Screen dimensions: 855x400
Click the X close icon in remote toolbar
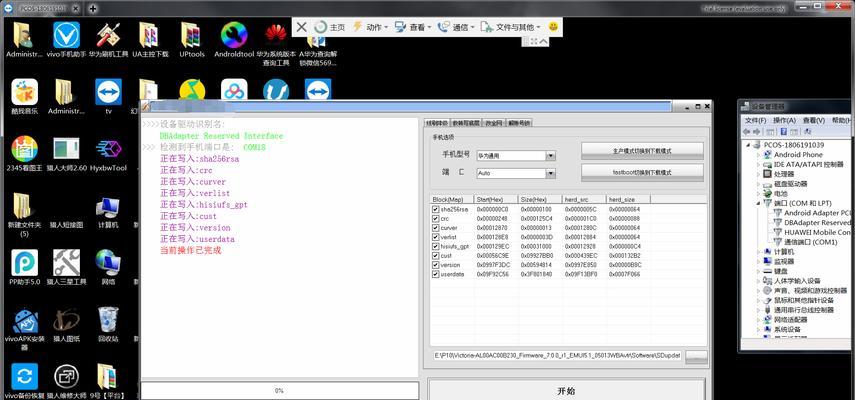tap(302, 27)
